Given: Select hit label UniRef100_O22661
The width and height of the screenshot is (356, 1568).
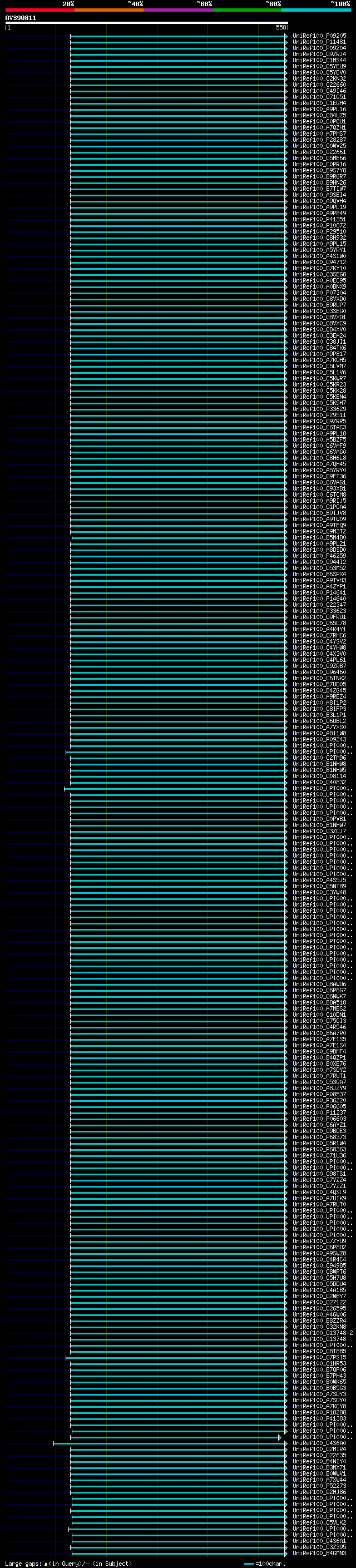Looking at the screenshot, I should 319,152.
